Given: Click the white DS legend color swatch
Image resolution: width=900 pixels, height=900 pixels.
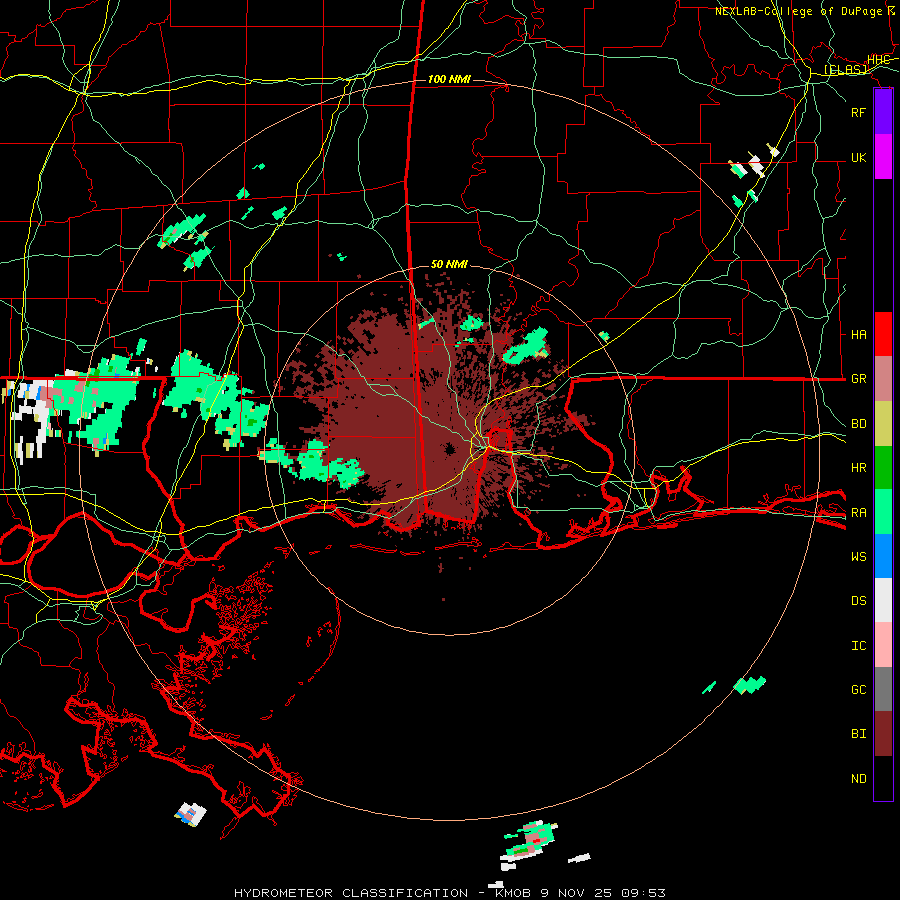Looking at the screenshot, I should (x=883, y=600).
